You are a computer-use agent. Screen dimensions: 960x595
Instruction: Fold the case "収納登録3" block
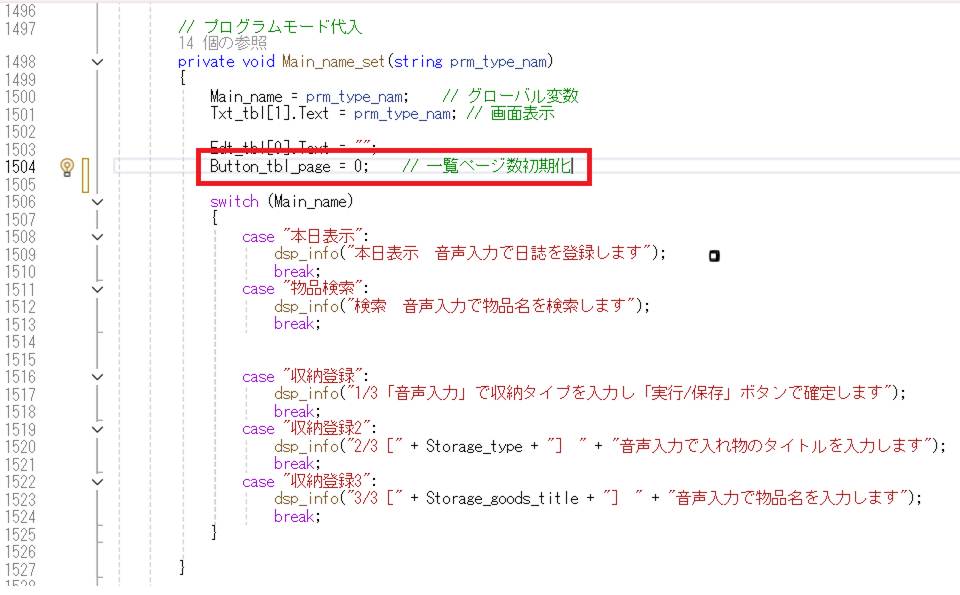(x=97, y=481)
